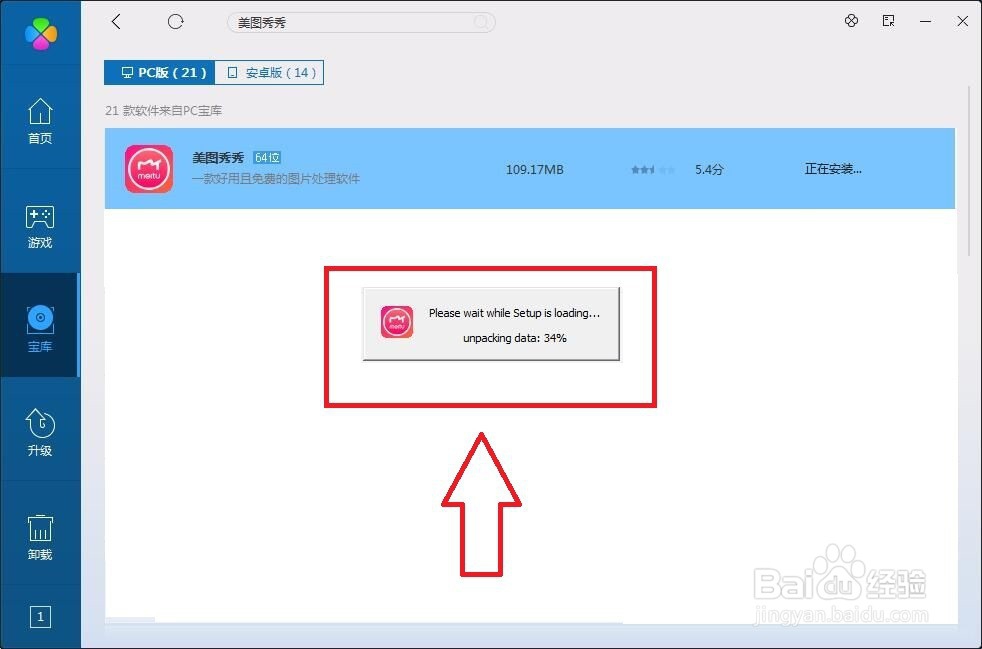Click the 64位 badge label
This screenshot has height=649, width=982.
click(x=267, y=158)
